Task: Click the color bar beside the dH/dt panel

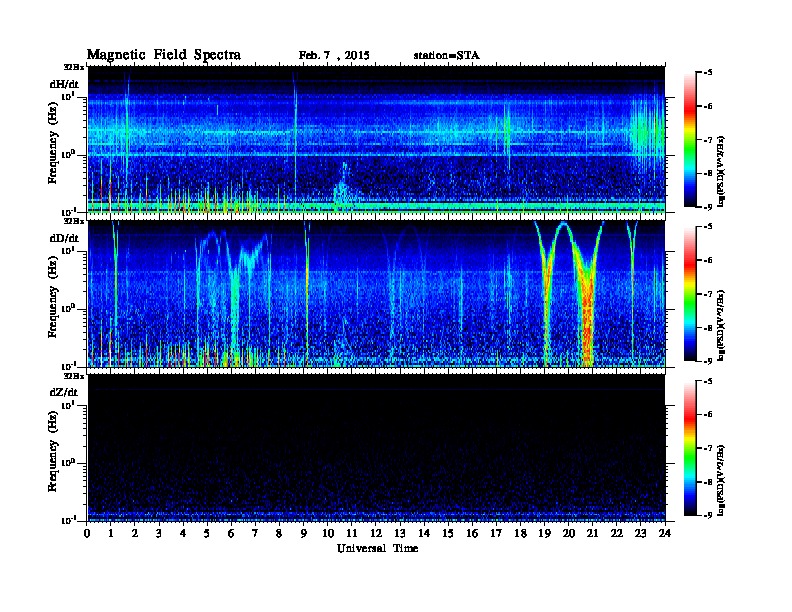Action: (690, 139)
